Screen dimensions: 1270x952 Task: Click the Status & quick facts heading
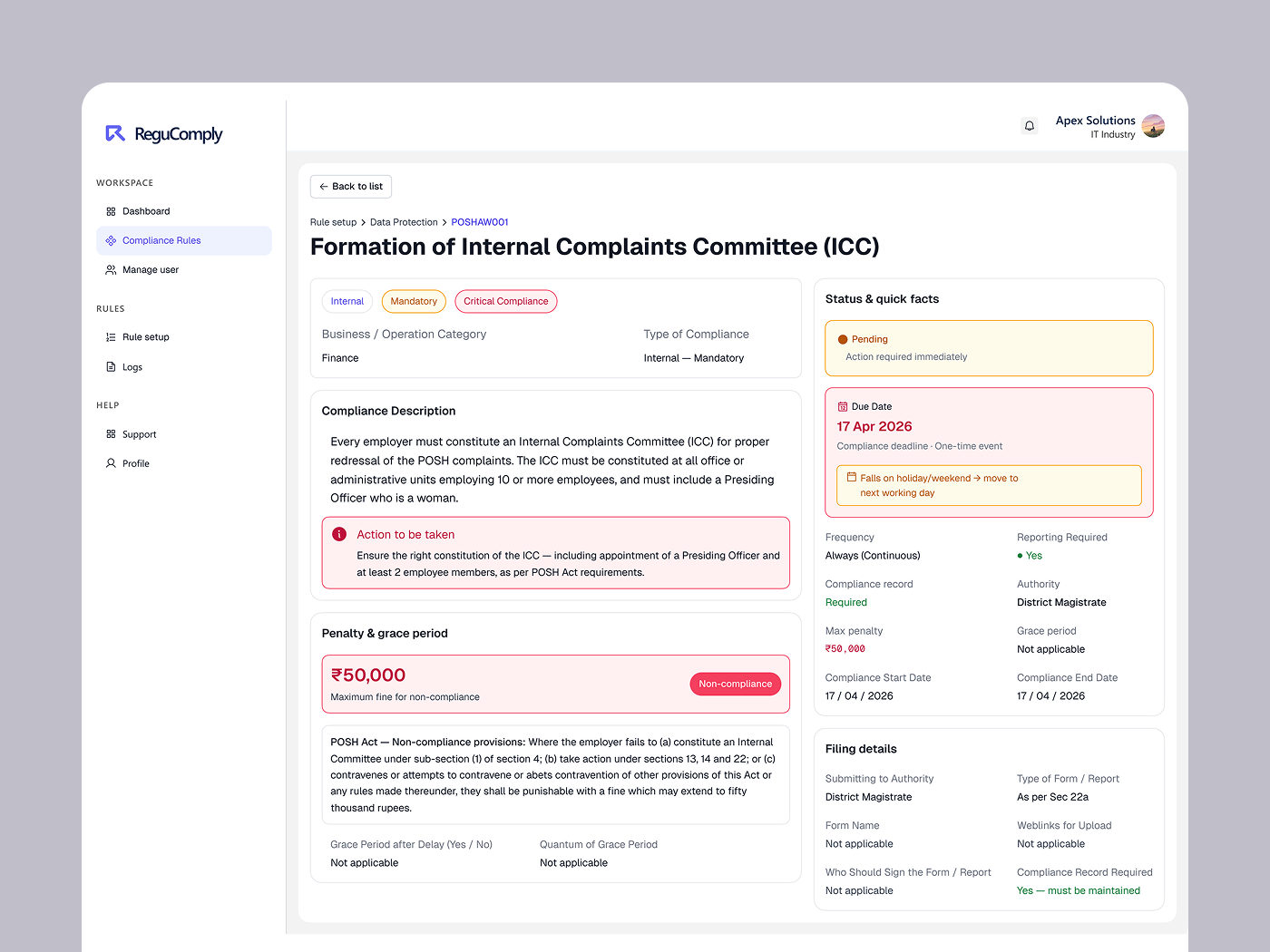point(882,299)
